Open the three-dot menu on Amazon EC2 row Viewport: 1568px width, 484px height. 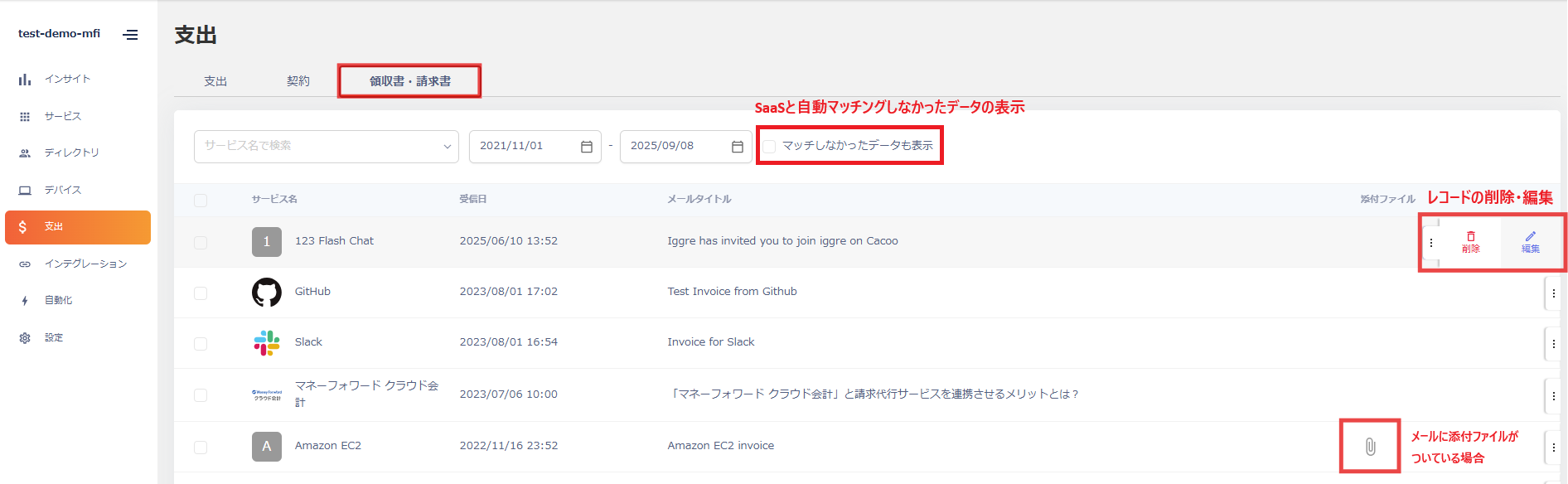coord(1553,448)
